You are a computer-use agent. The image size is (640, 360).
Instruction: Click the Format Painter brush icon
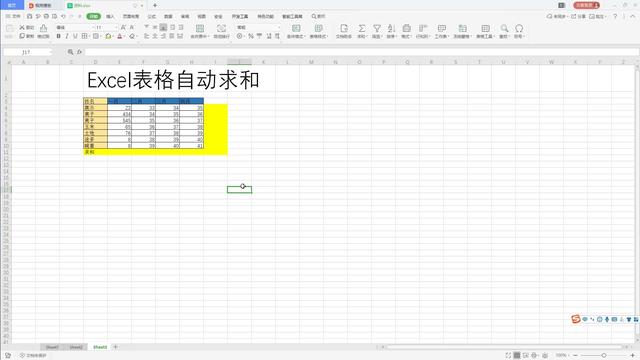click(43, 28)
